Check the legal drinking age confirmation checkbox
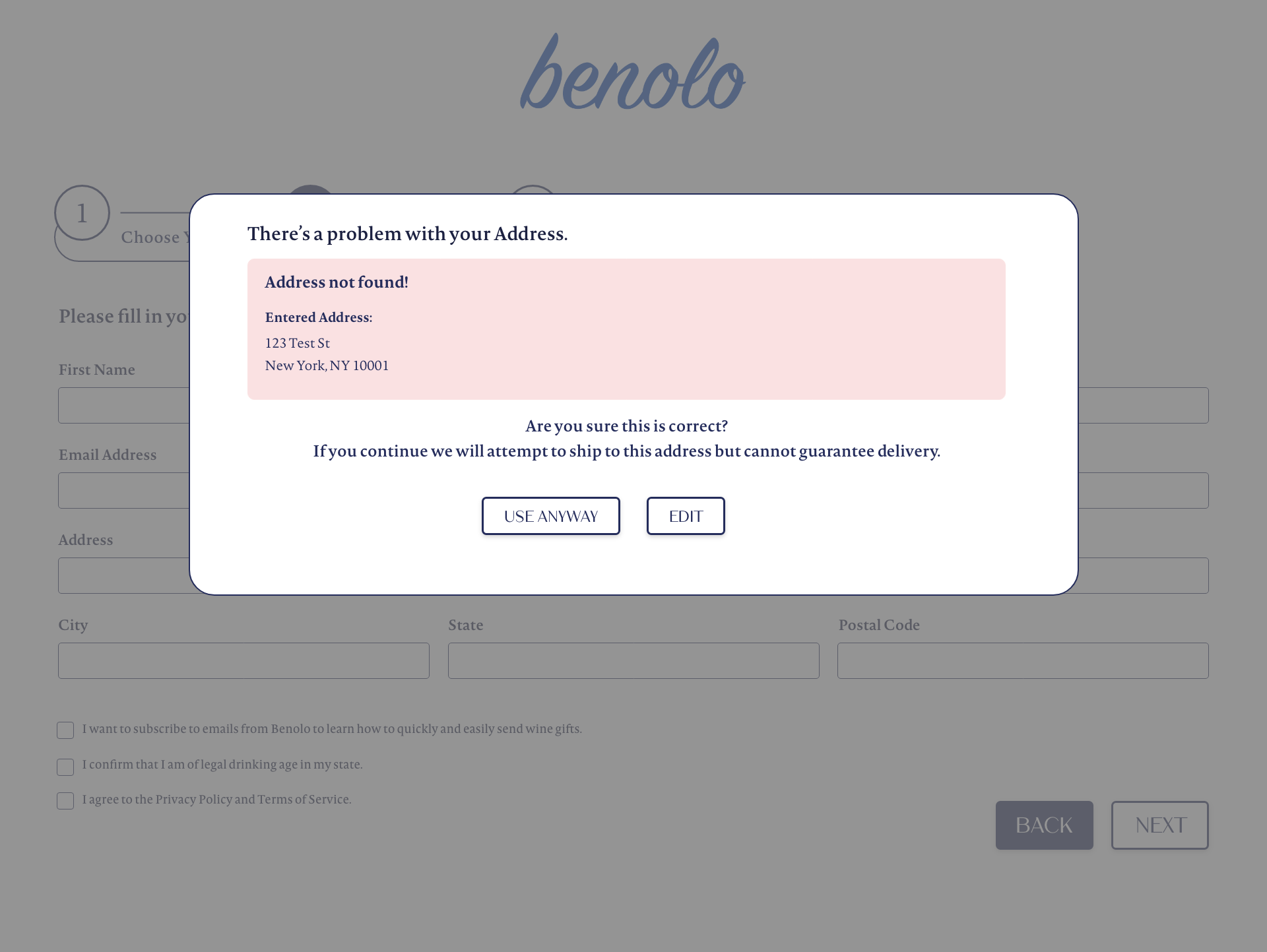Viewport: 1267px width, 952px height. click(x=65, y=767)
